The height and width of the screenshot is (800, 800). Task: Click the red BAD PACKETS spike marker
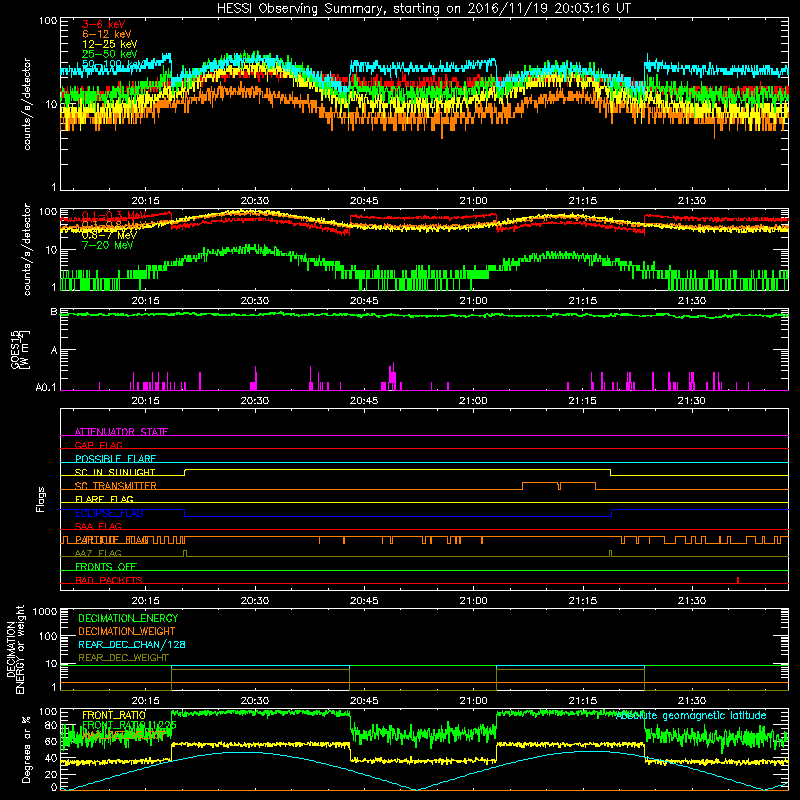[738, 580]
